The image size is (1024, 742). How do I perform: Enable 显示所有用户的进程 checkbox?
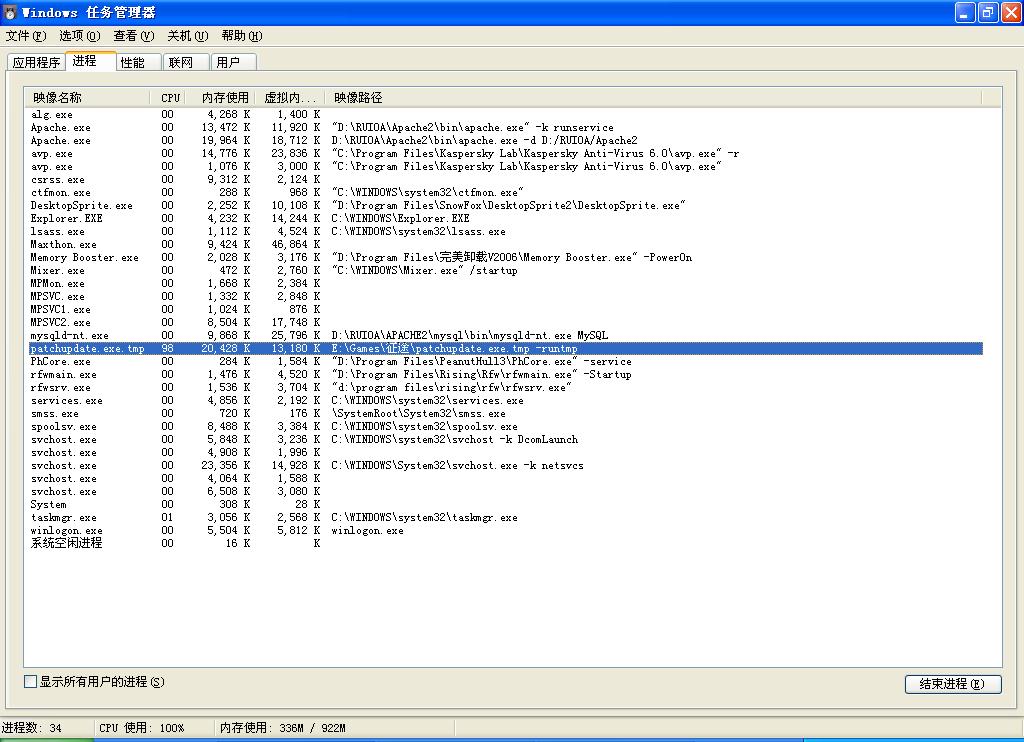pyautogui.click(x=30, y=682)
